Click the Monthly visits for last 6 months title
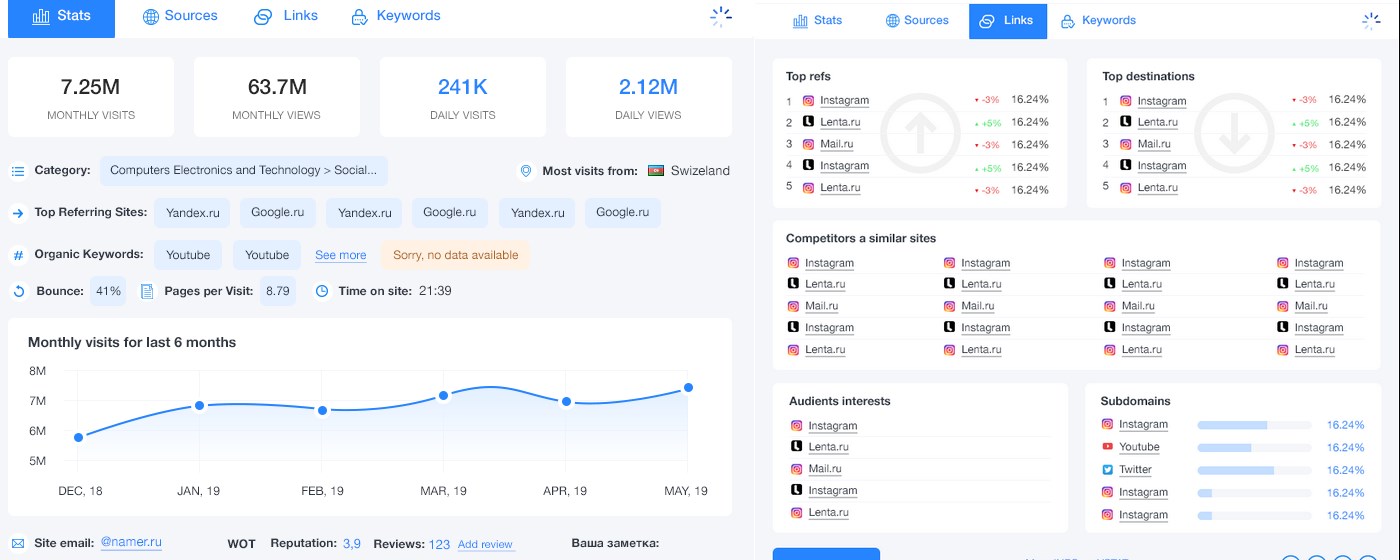The width and height of the screenshot is (1400, 560). [x=132, y=342]
